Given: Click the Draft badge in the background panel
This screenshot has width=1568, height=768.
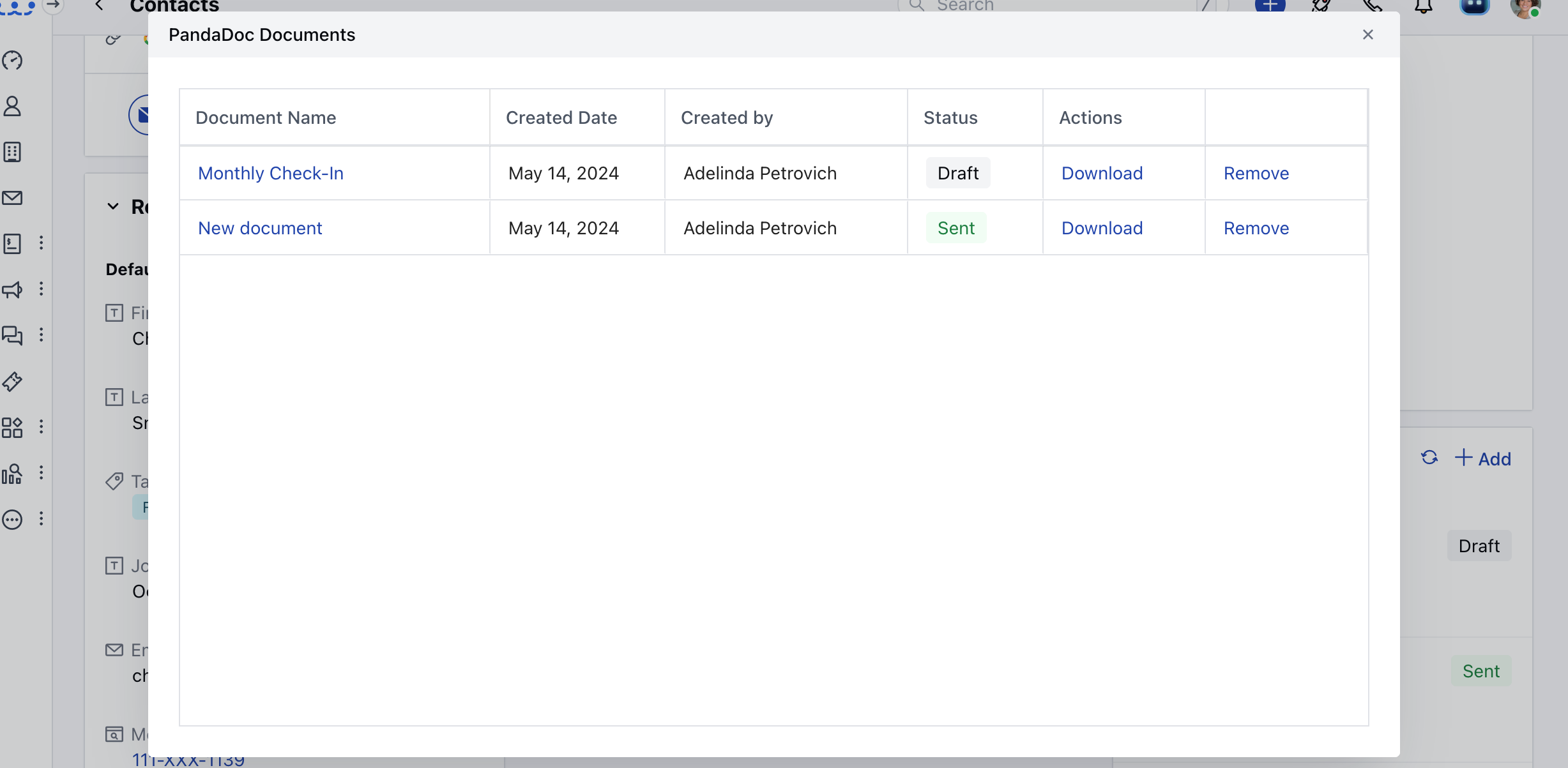Looking at the screenshot, I should point(1479,546).
